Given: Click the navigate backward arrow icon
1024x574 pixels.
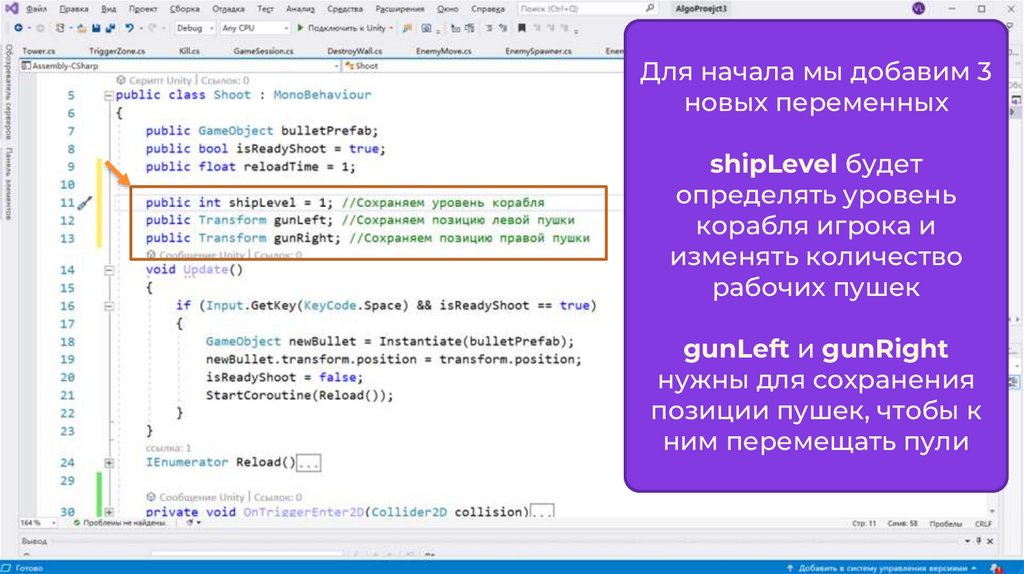Looking at the screenshot, I should [18, 28].
